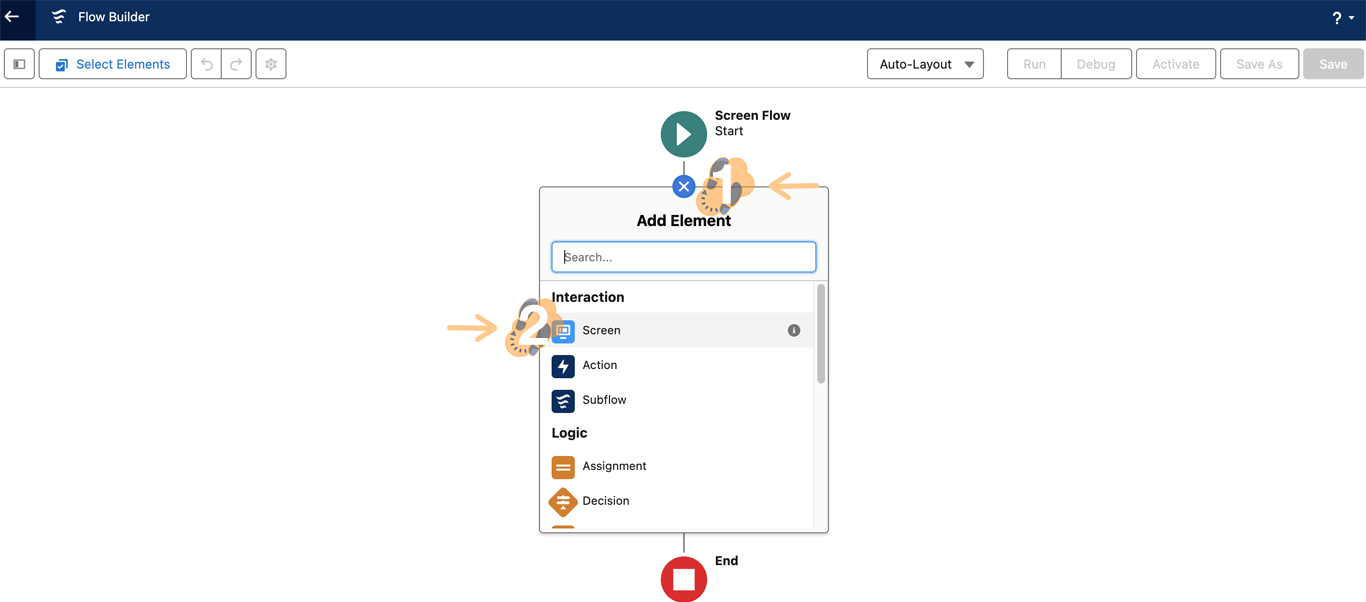Open the Auto-Layout dropdown
This screenshot has height=602, width=1366.
(925, 64)
